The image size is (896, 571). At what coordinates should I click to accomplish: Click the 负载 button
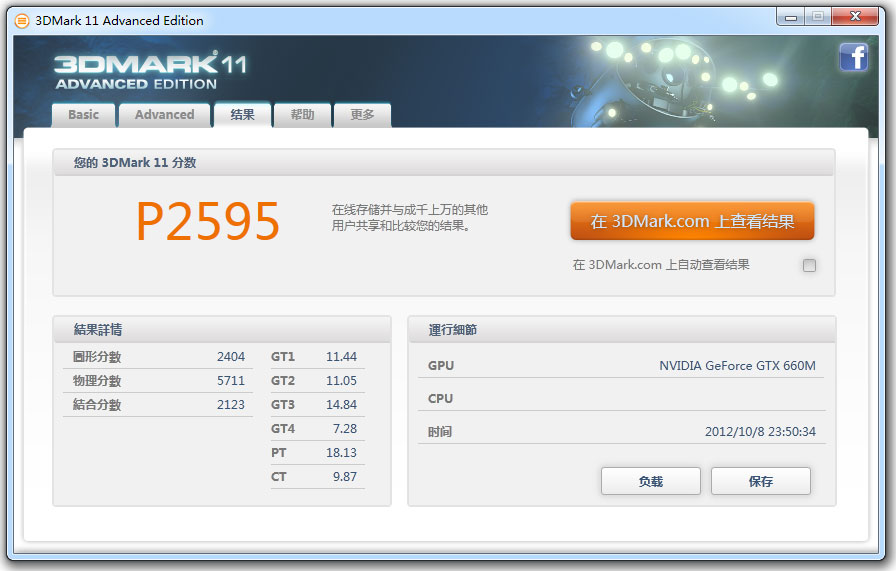(650, 481)
